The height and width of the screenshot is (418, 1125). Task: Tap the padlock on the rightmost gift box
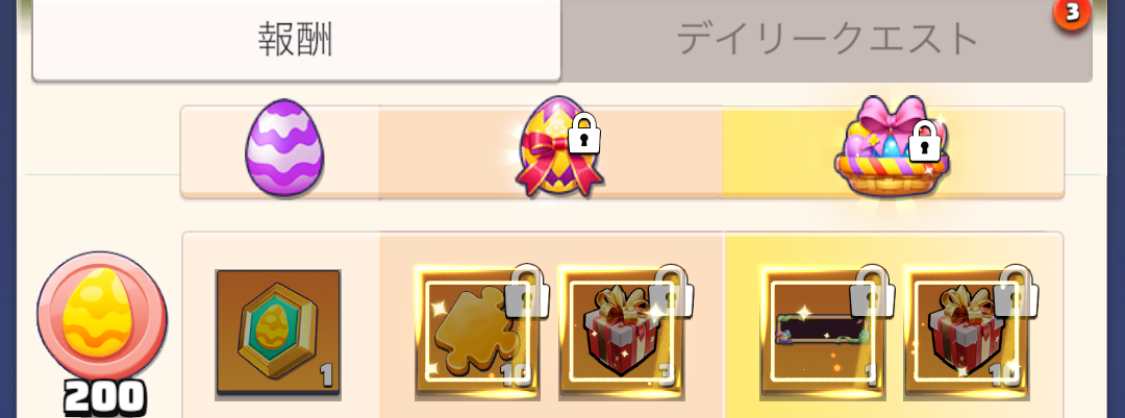1017,290
